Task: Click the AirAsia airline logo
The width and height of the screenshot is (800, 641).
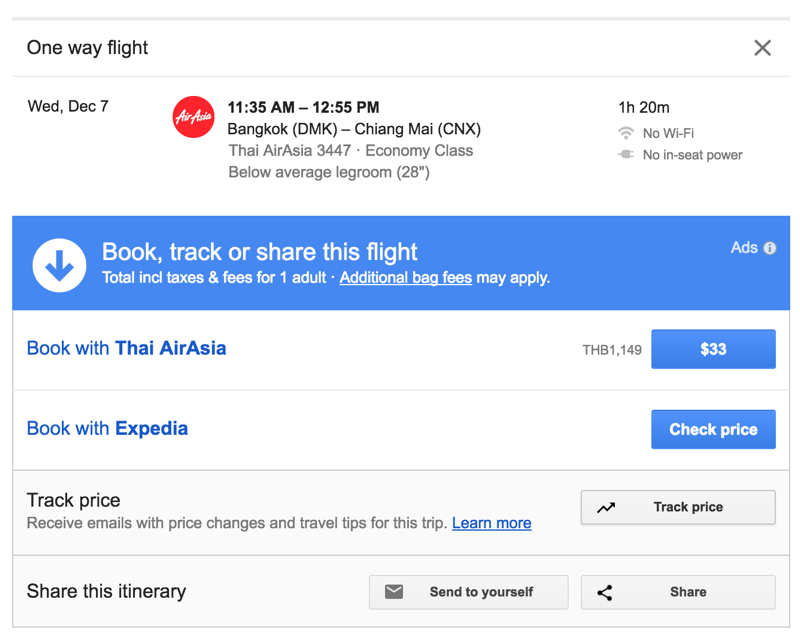Action: (x=193, y=117)
